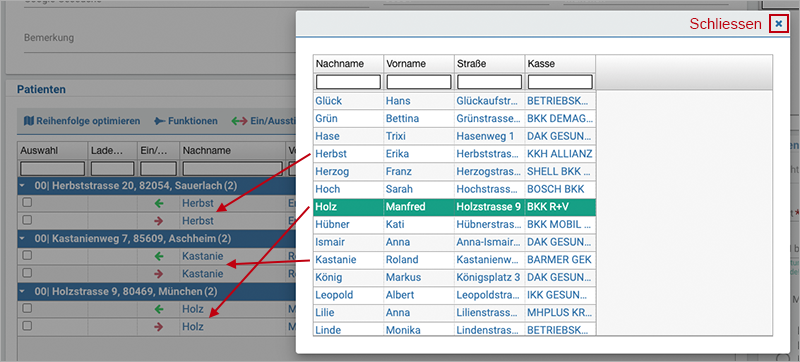The width and height of the screenshot is (800, 362).
Task: Click the Kasse cell KKH ALLIANZ
Action: pyautogui.click(x=559, y=153)
